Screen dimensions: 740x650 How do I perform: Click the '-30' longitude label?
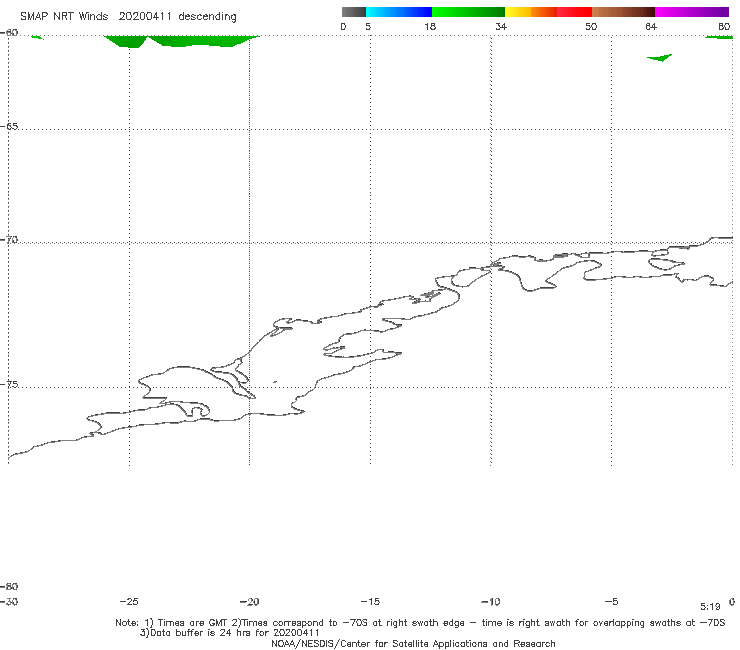pyautogui.click(x=9, y=601)
